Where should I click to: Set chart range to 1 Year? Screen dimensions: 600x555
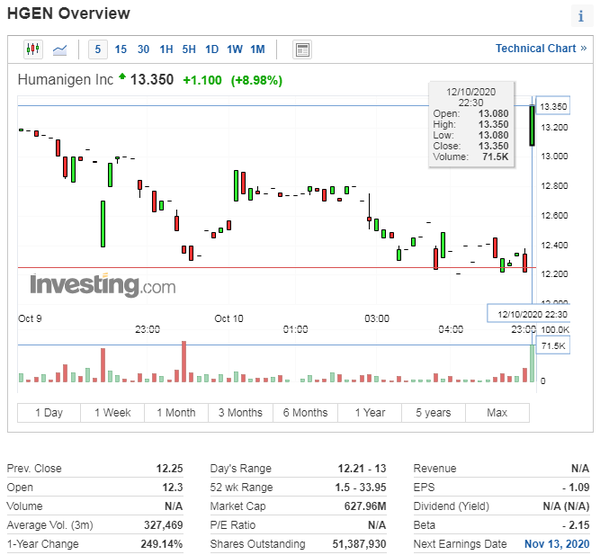point(370,413)
